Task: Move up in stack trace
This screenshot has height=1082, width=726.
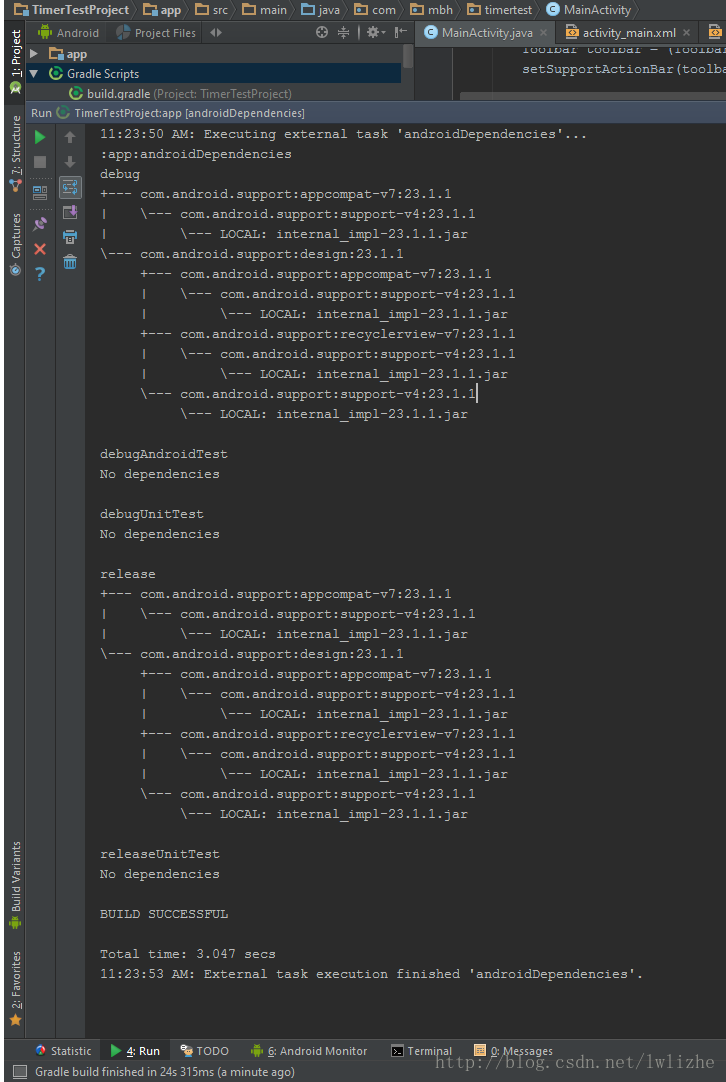Action: pos(70,137)
